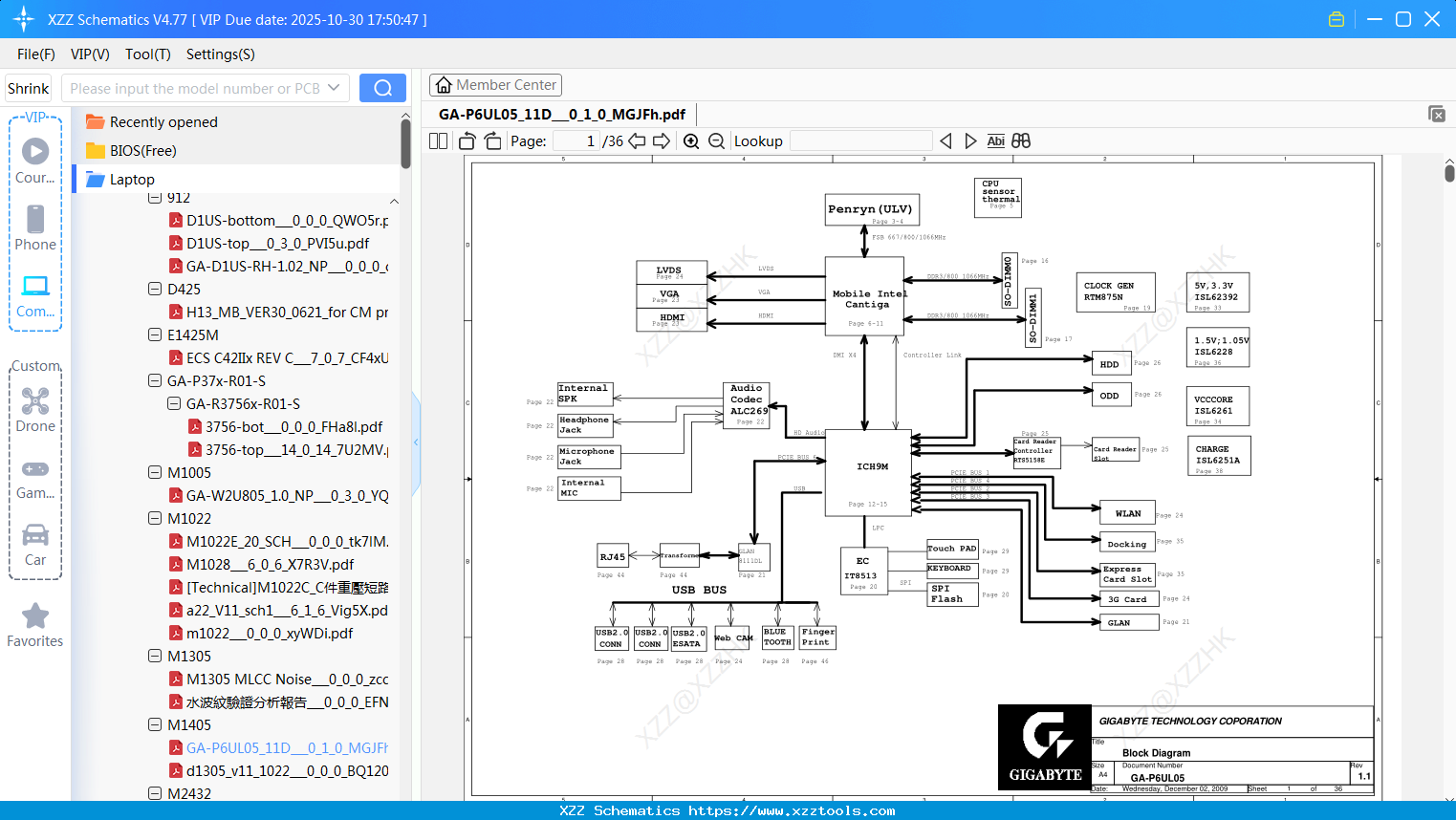Collapse the D425 tree node
Viewport: 1456px width, 820px height.
155,289
